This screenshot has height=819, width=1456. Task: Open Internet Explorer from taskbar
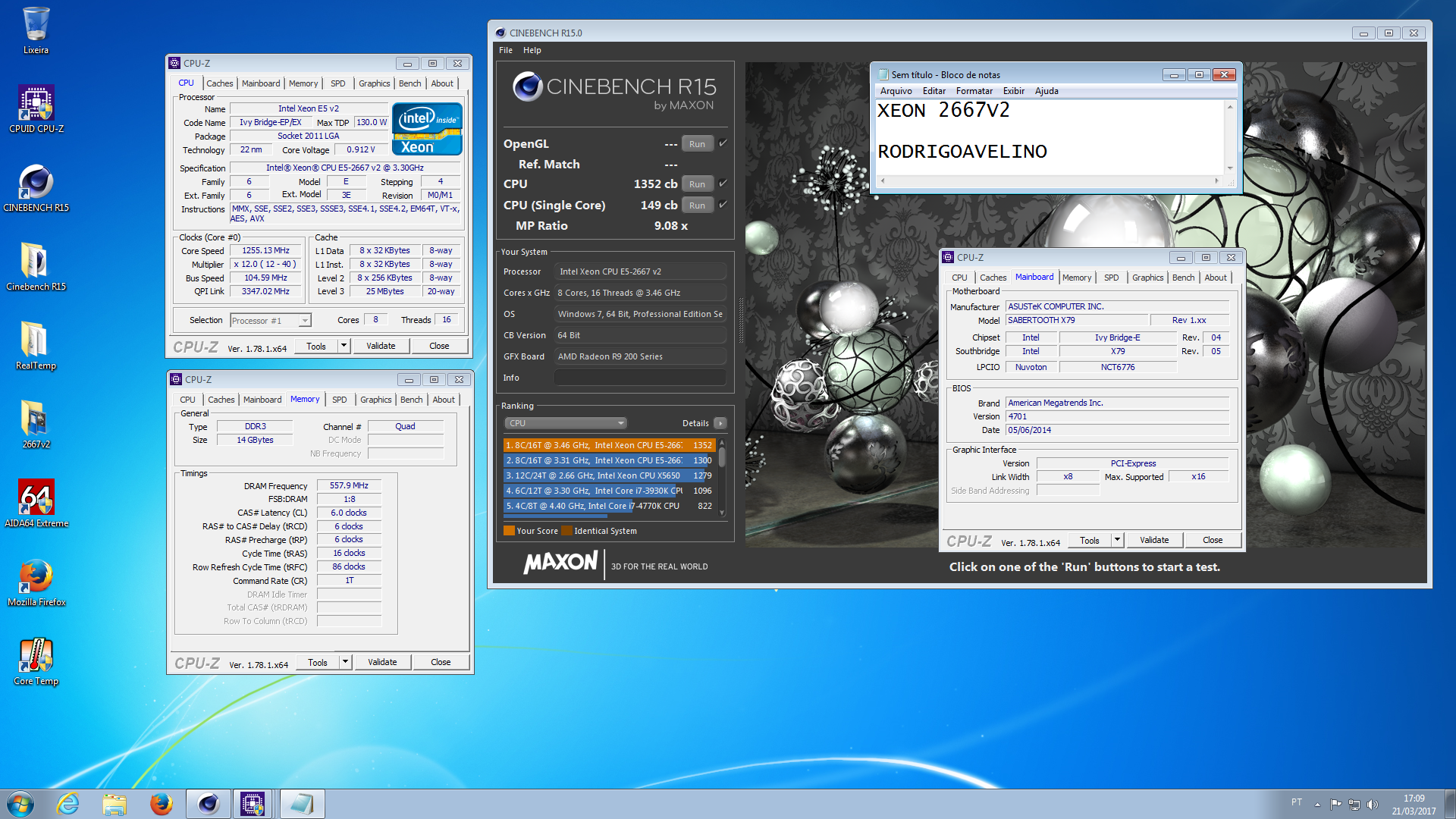point(68,804)
